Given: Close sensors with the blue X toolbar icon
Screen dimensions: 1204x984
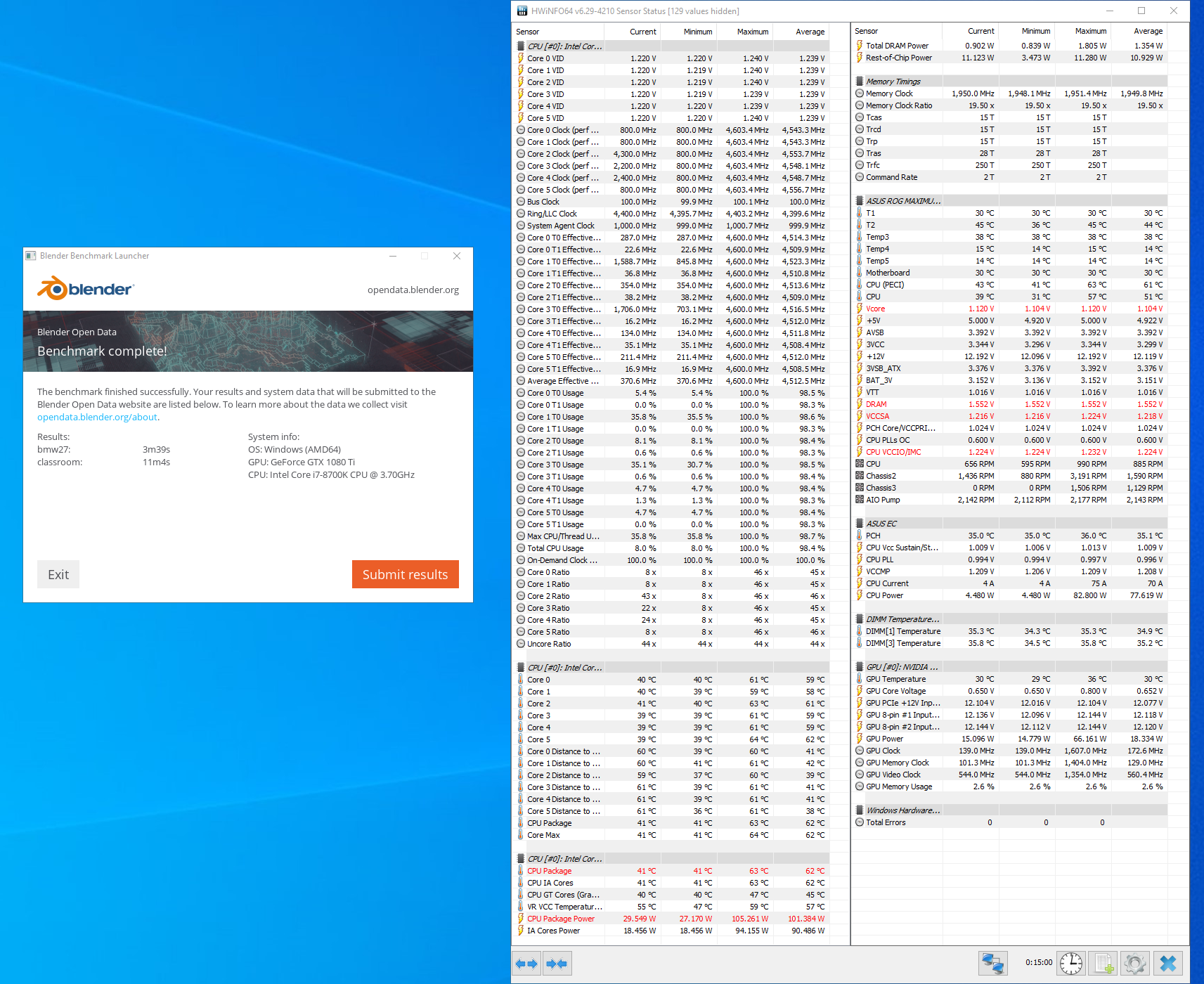Looking at the screenshot, I should [x=1168, y=963].
